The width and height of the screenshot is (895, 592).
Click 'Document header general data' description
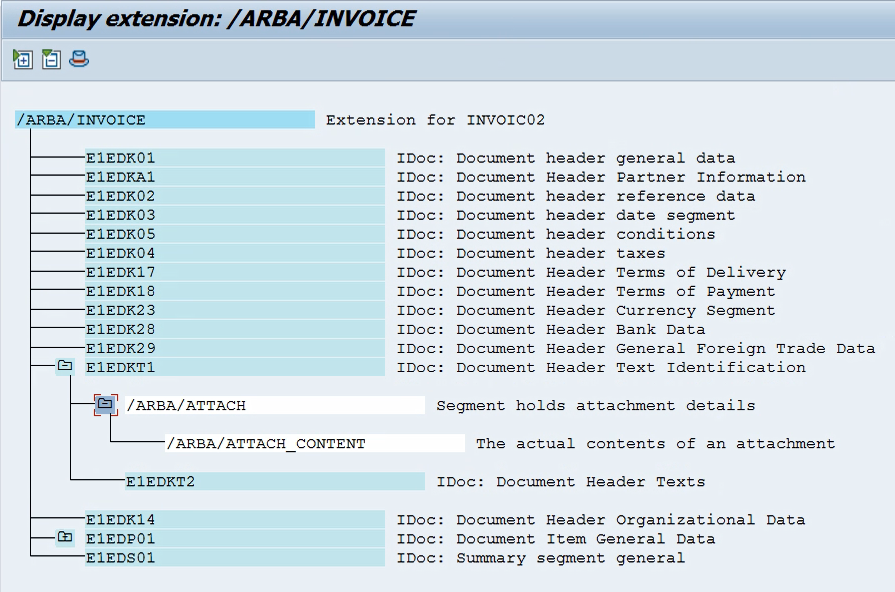(595, 158)
